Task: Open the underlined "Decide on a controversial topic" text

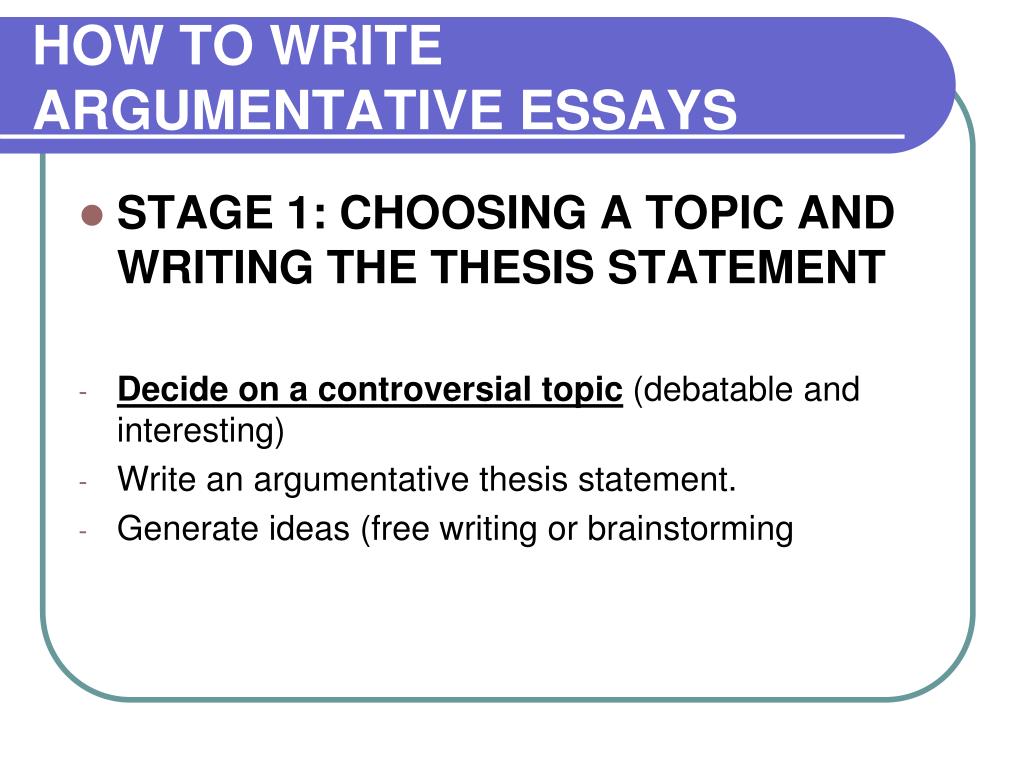Action: pyautogui.click(x=370, y=390)
